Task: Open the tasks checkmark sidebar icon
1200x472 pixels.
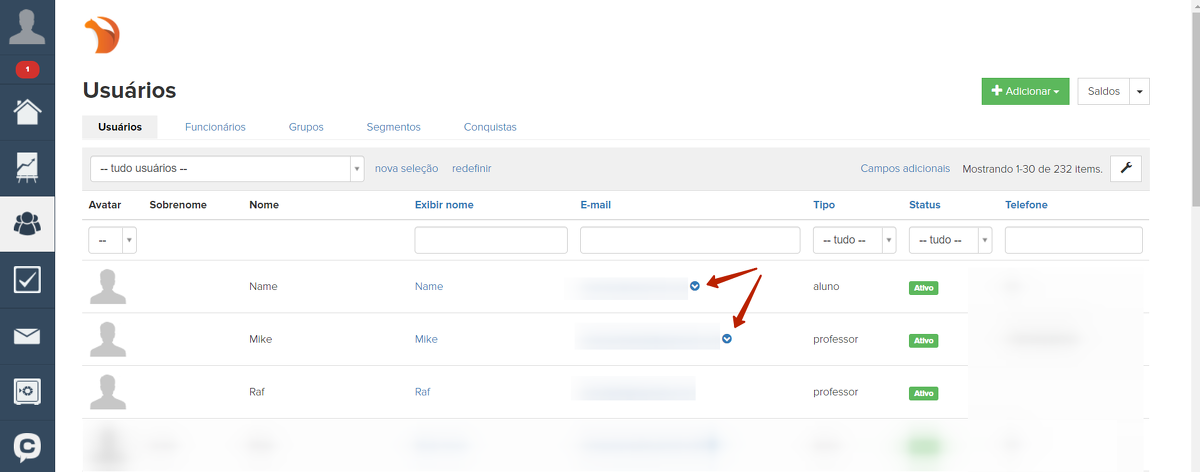Action: pyautogui.click(x=27, y=279)
